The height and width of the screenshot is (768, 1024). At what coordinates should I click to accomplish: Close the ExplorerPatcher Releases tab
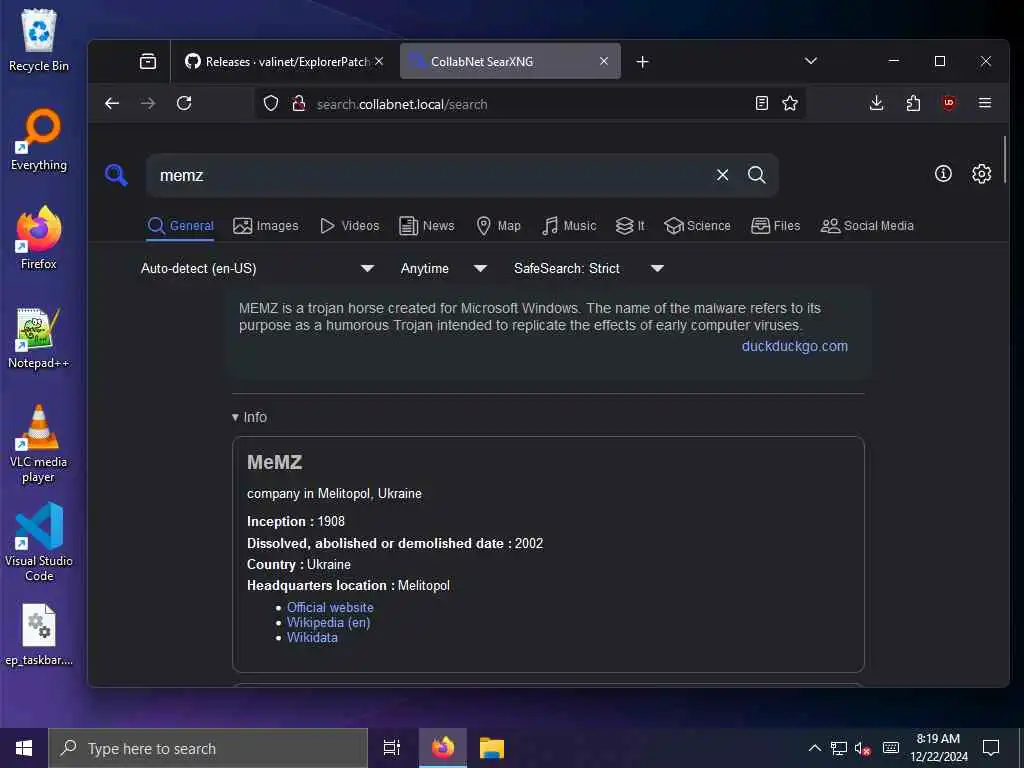(x=379, y=61)
